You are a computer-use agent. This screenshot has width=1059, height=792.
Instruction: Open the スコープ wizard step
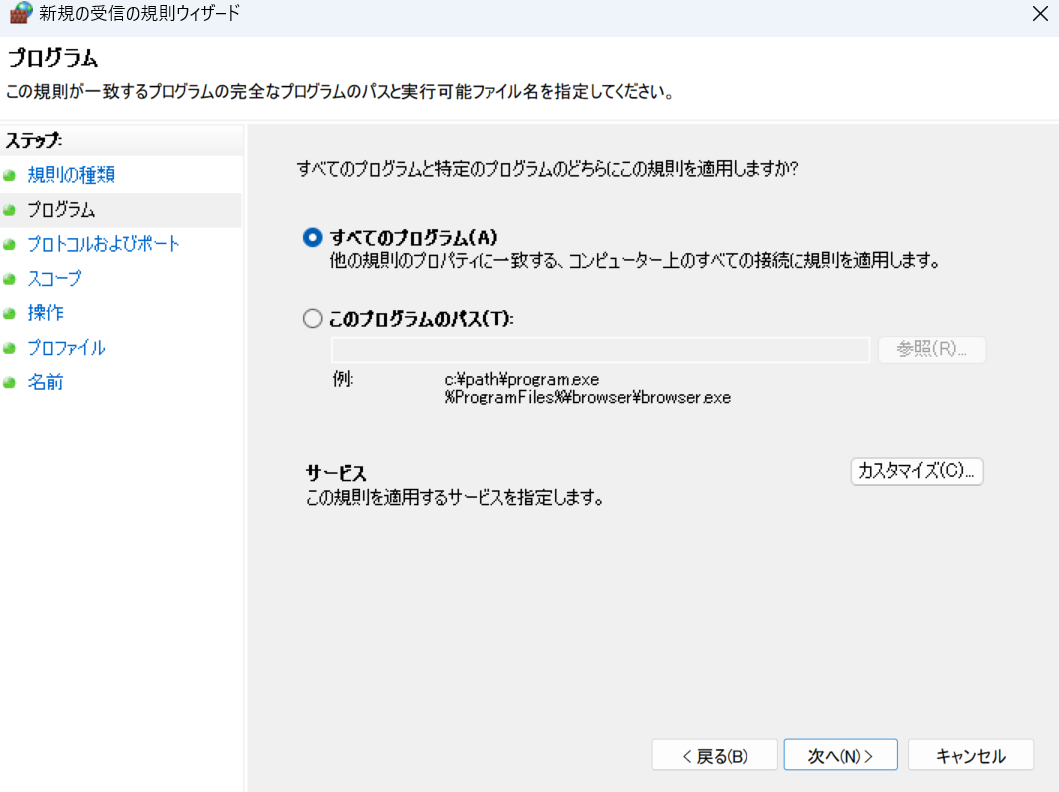[53, 279]
